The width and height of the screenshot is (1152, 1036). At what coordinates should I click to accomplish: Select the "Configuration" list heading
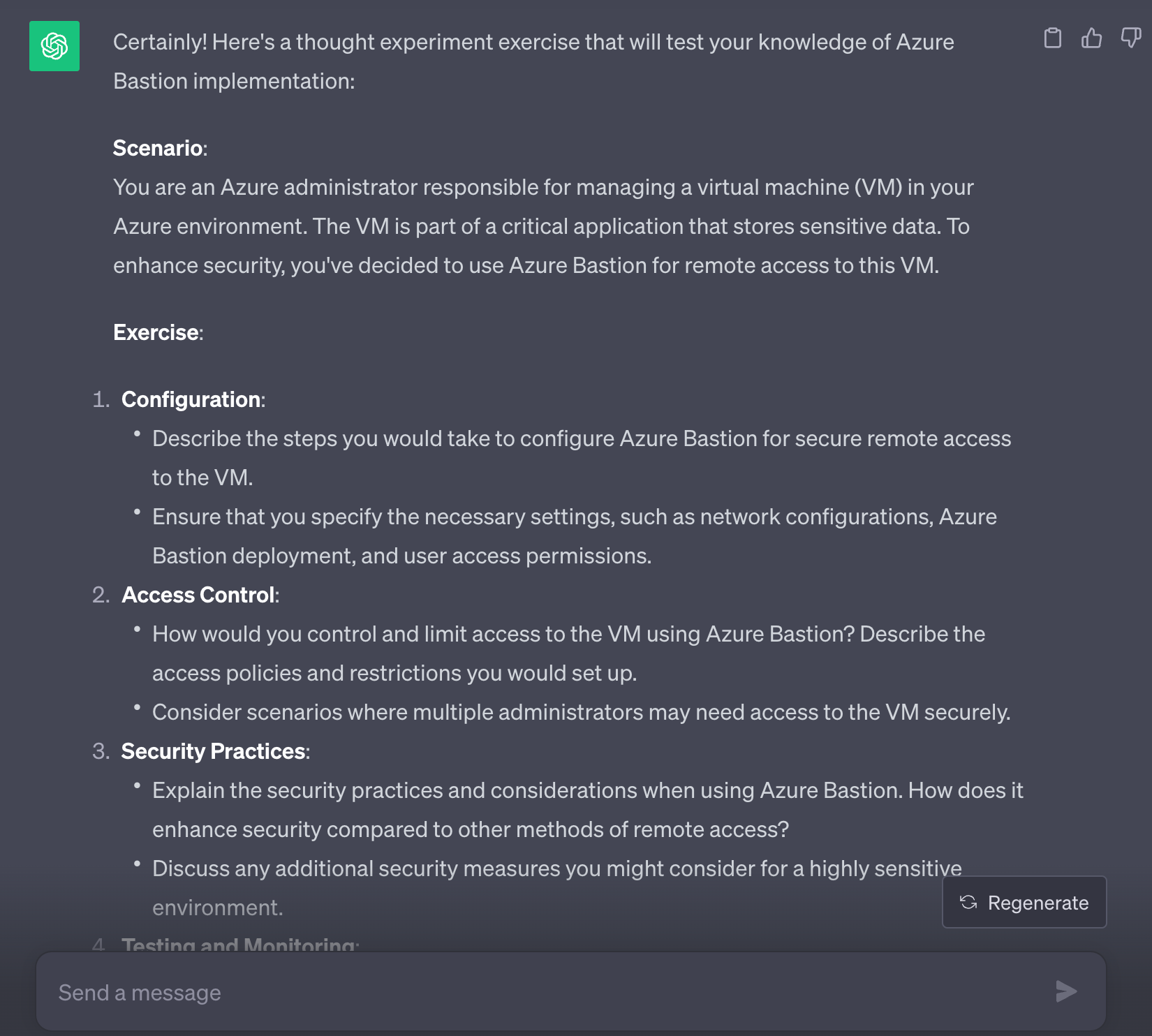click(x=191, y=399)
